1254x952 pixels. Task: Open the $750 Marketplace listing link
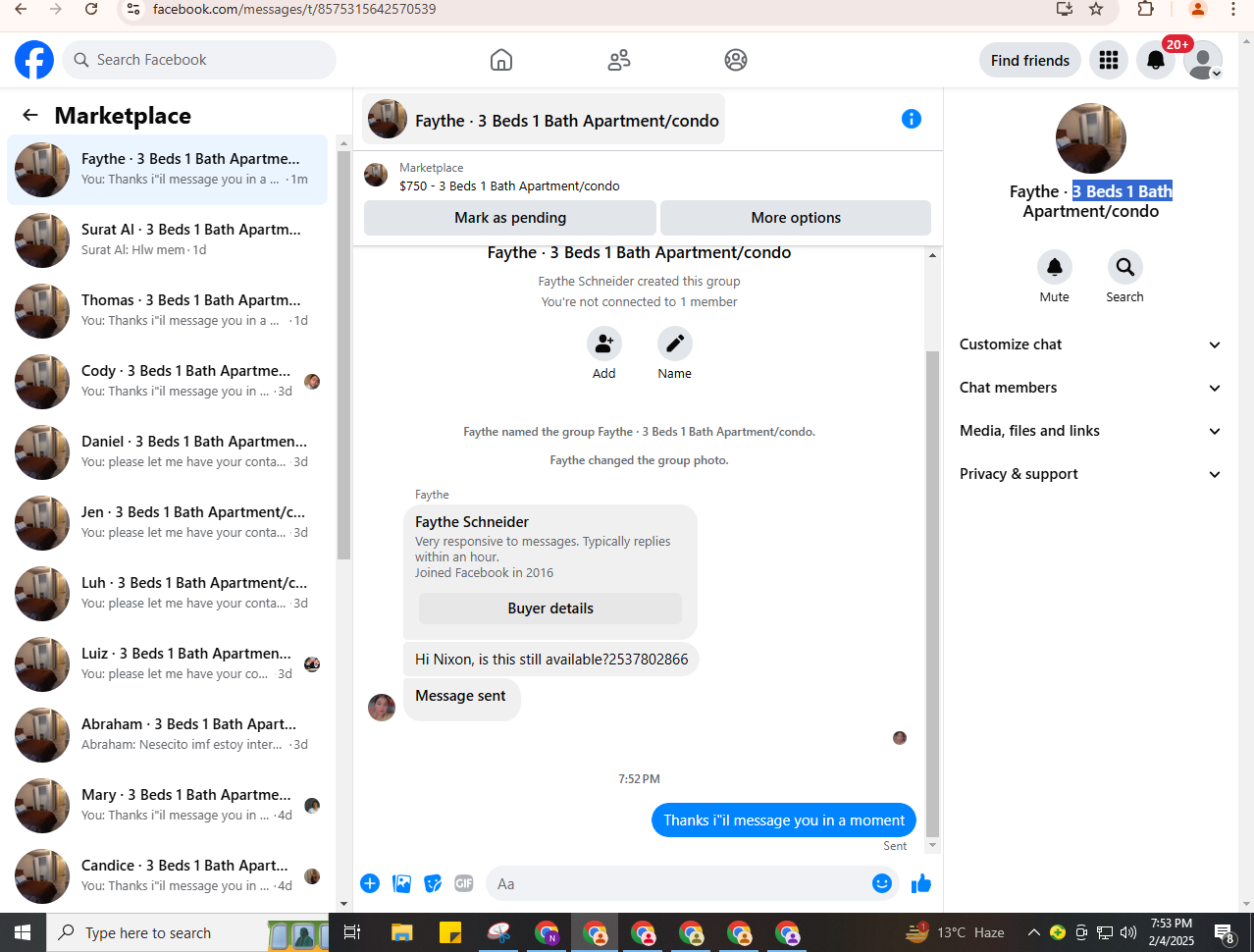(x=509, y=185)
